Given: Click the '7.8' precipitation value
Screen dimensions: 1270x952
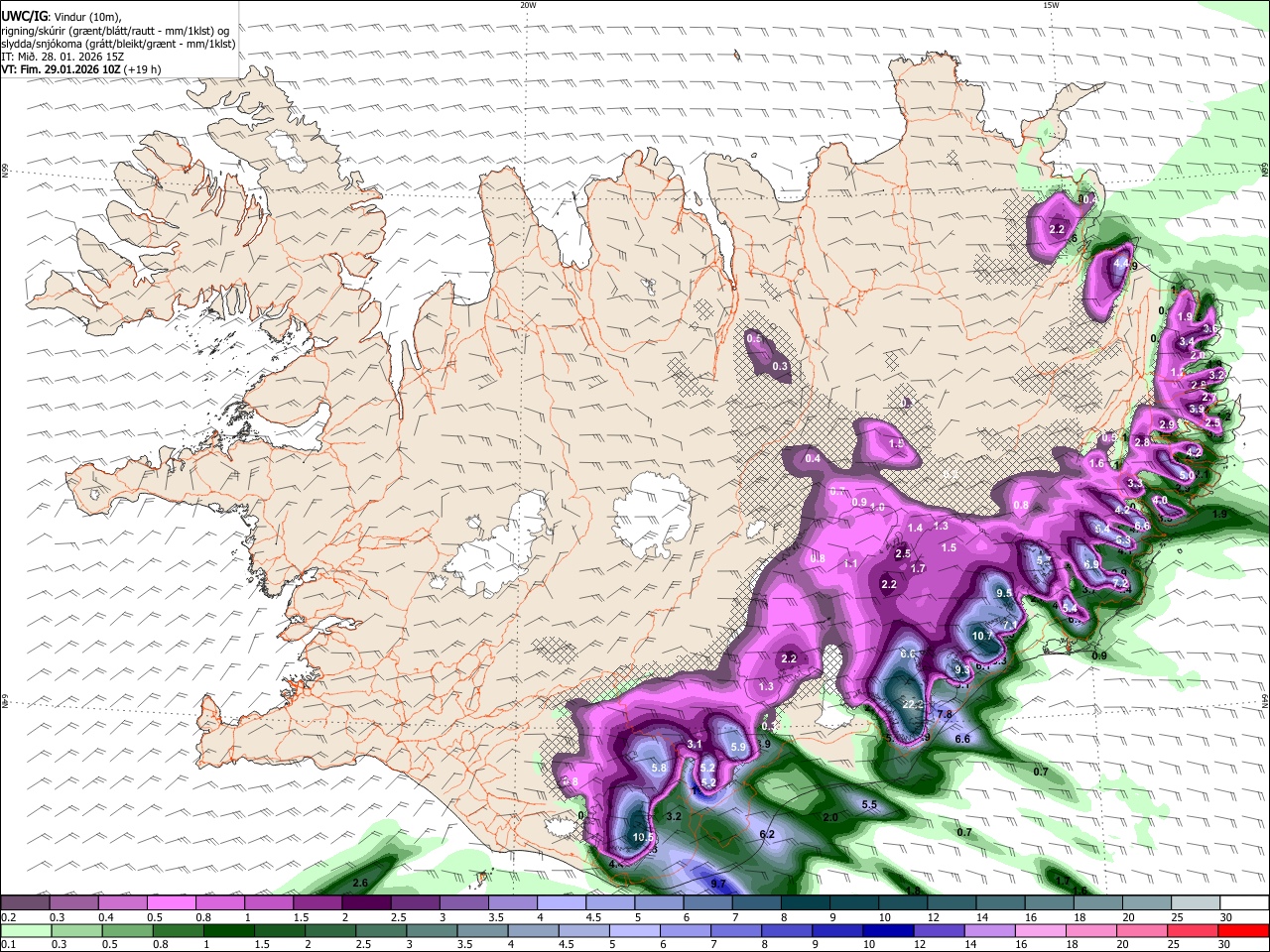Looking at the screenshot, I should point(945,714).
